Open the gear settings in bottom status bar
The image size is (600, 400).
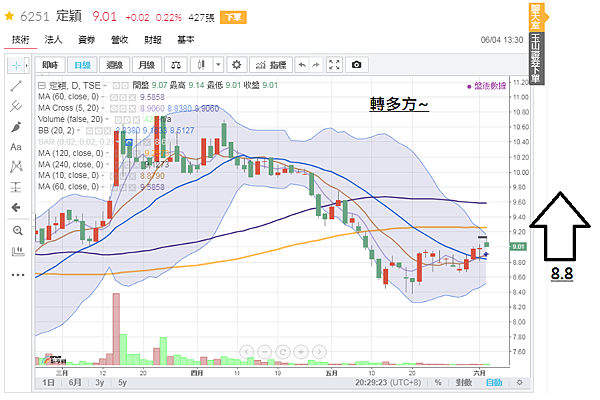tap(519, 382)
